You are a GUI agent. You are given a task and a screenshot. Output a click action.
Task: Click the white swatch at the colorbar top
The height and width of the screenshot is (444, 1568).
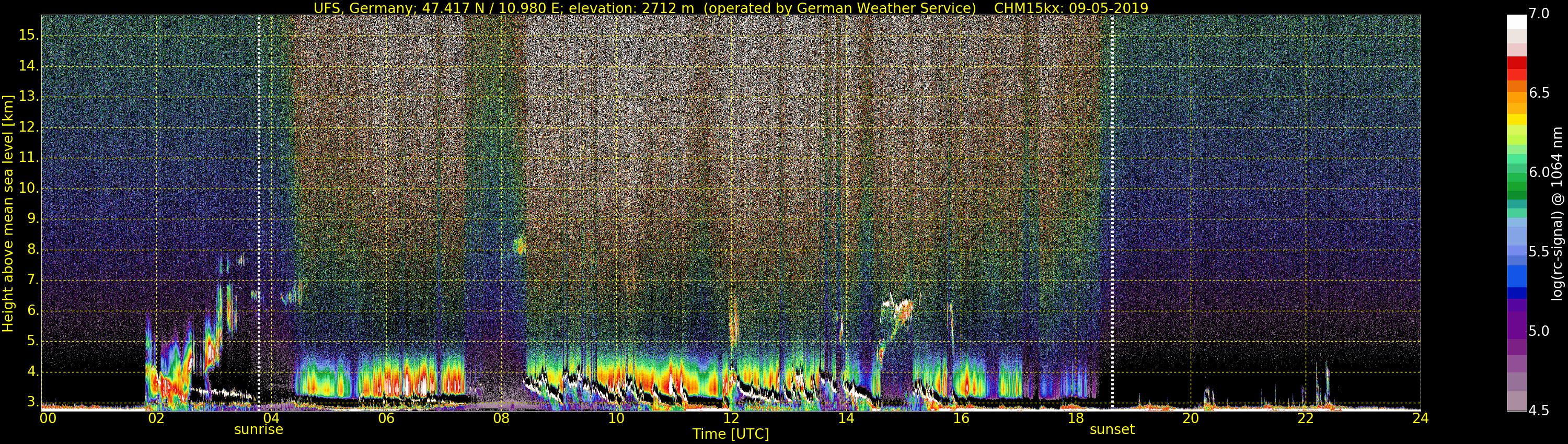point(1517,22)
